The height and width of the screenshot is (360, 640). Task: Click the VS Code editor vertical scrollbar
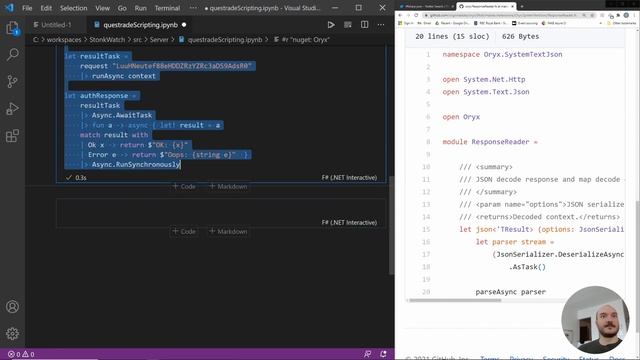[392, 225]
